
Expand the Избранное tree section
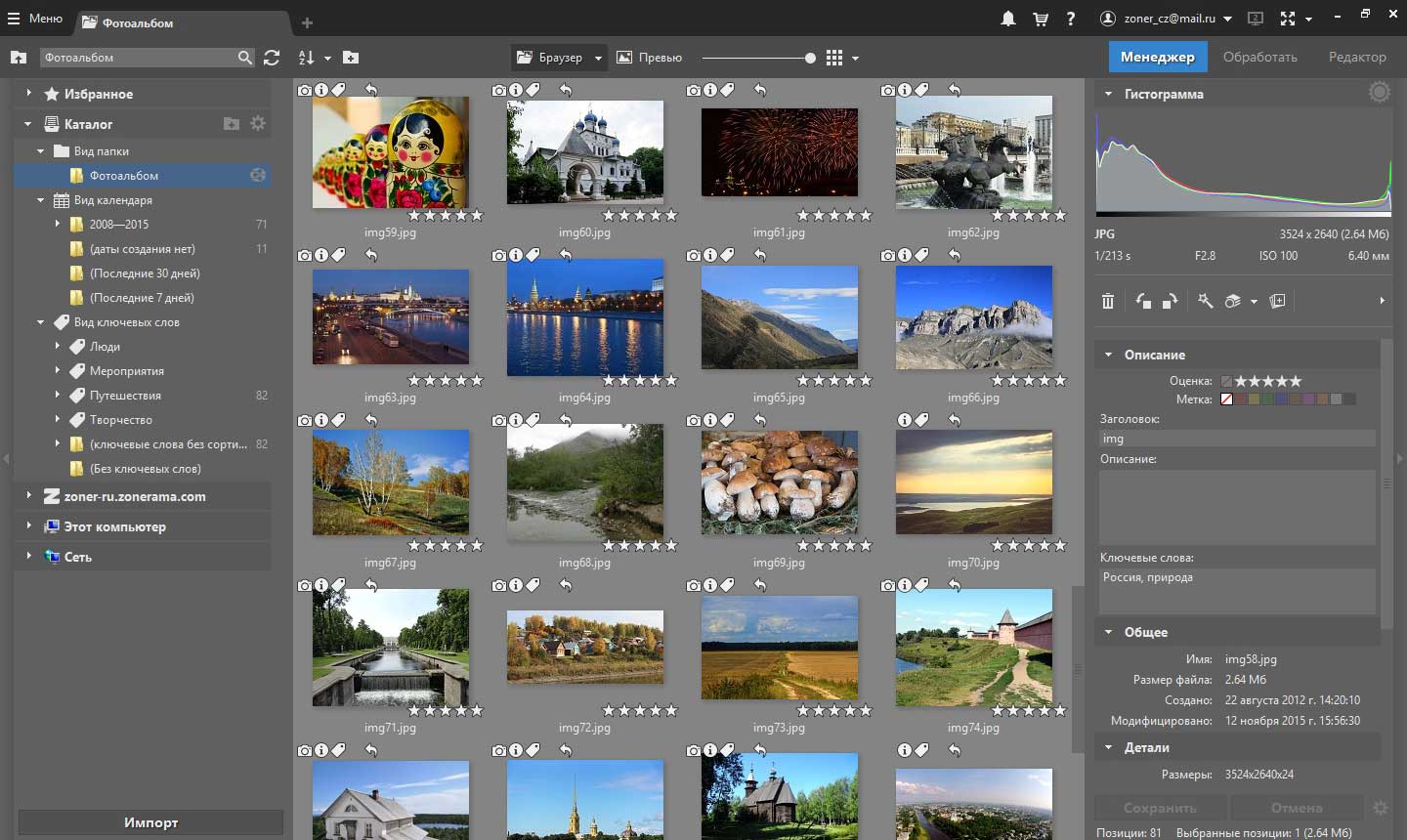[x=28, y=94]
